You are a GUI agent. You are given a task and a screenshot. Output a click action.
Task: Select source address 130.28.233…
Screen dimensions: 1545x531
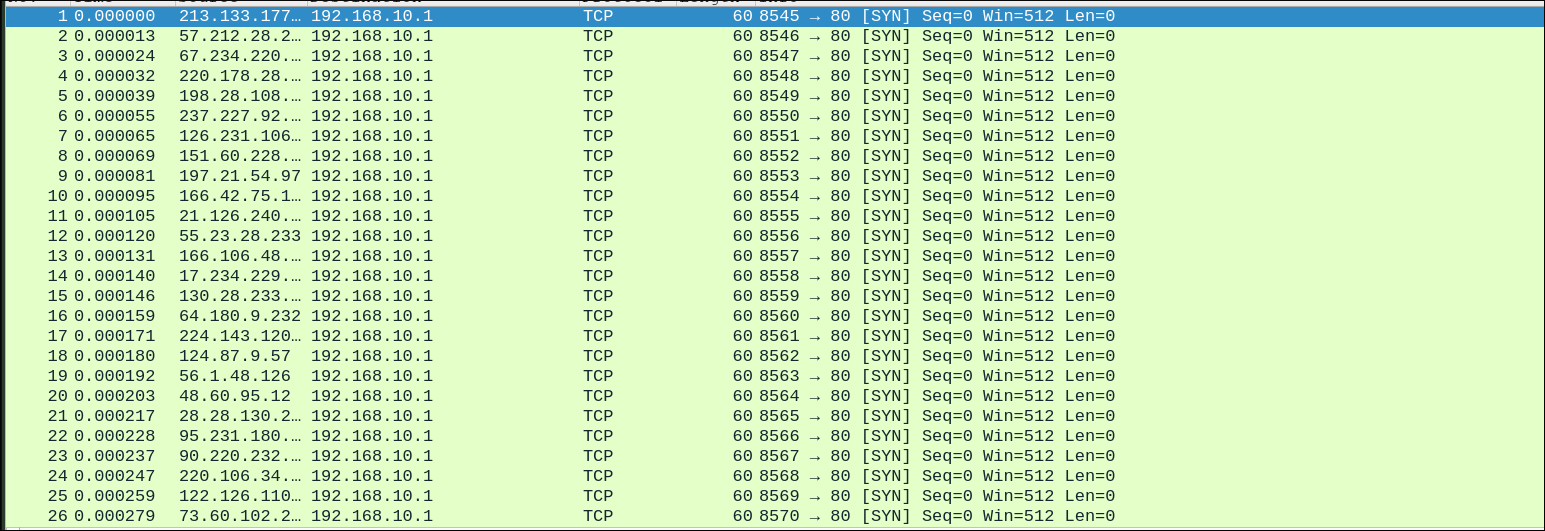(240, 296)
